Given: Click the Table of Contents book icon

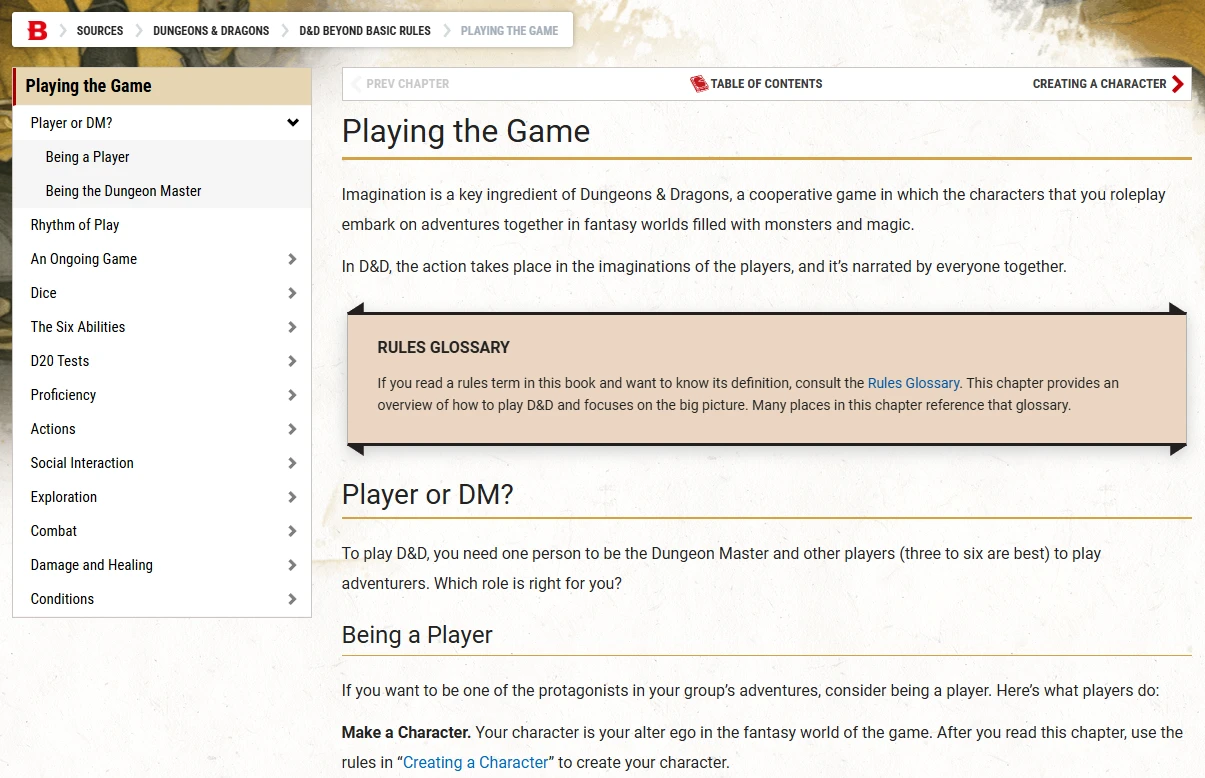Looking at the screenshot, I should tap(699, 84).
